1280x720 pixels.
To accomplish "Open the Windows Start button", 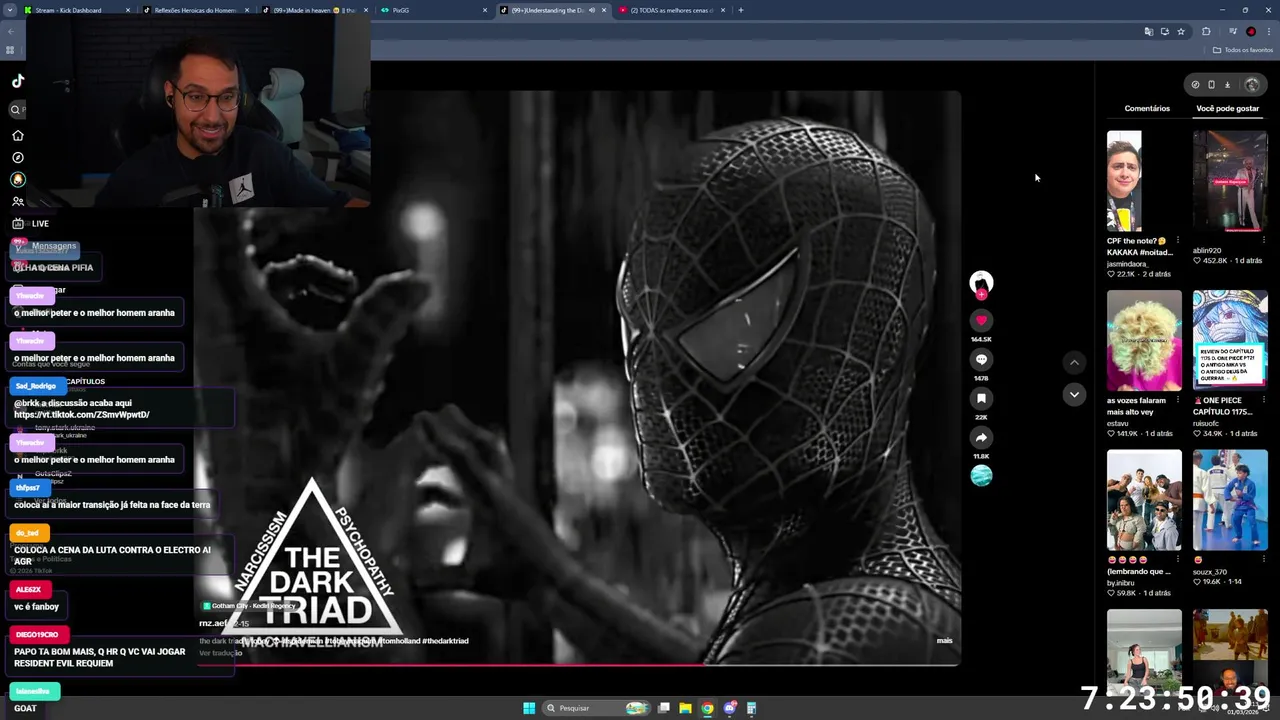I will (529, 708).
